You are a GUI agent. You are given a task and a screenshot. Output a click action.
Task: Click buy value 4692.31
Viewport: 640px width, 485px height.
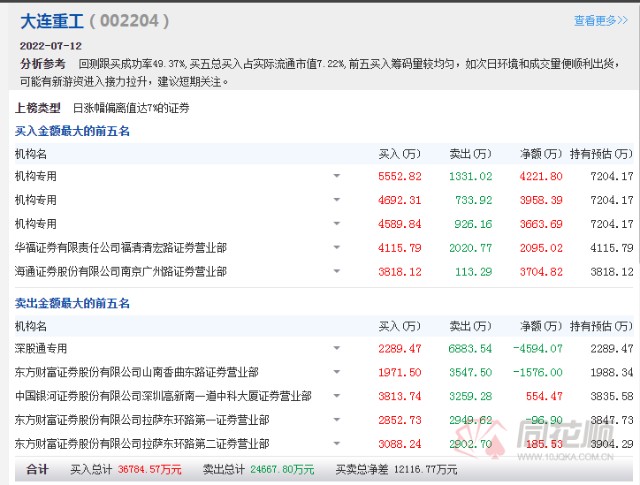(400, 200)
